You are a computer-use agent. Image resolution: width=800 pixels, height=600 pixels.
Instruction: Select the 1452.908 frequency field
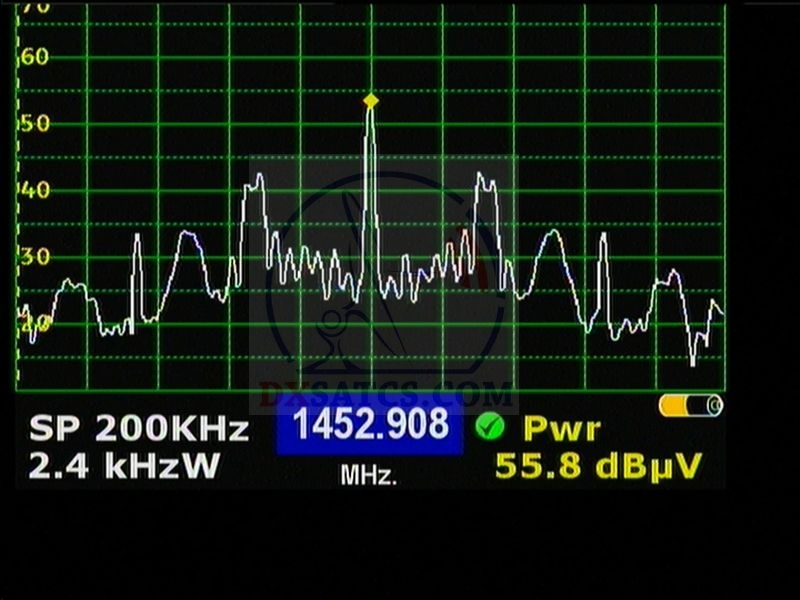pos(370,427)
